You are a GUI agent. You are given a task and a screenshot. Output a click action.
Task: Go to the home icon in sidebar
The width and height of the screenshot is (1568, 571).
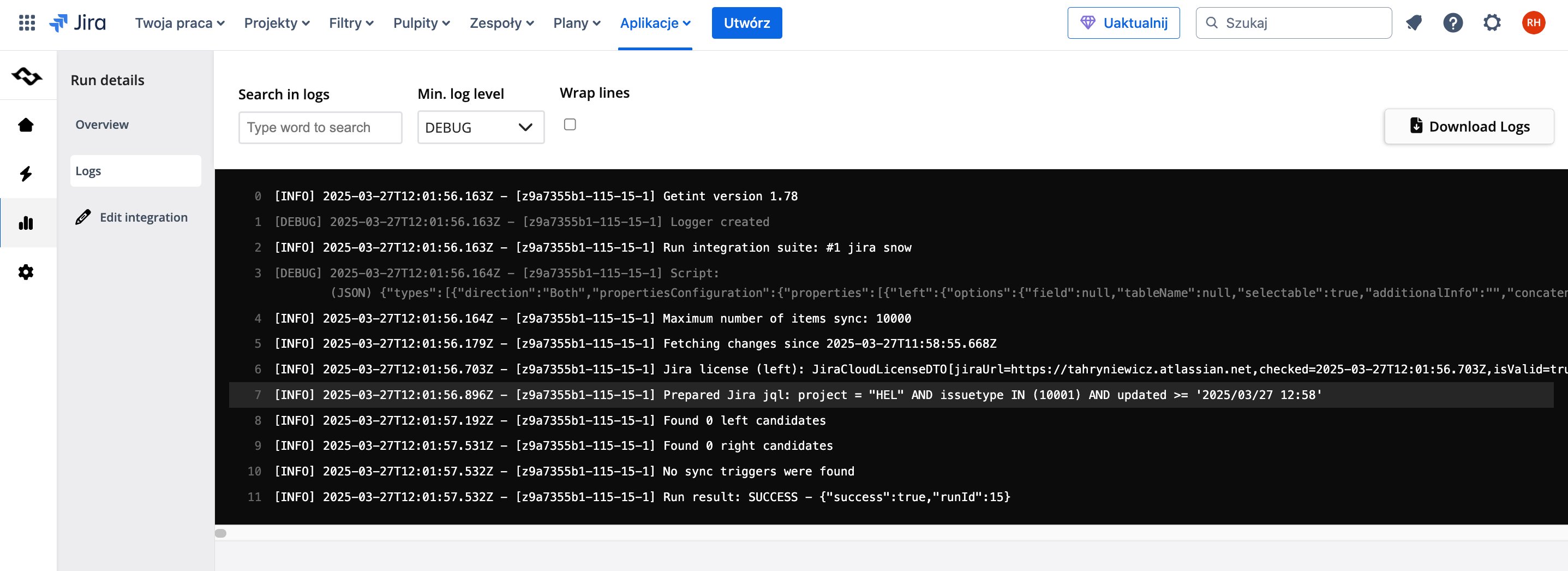(x=26, y=125)
